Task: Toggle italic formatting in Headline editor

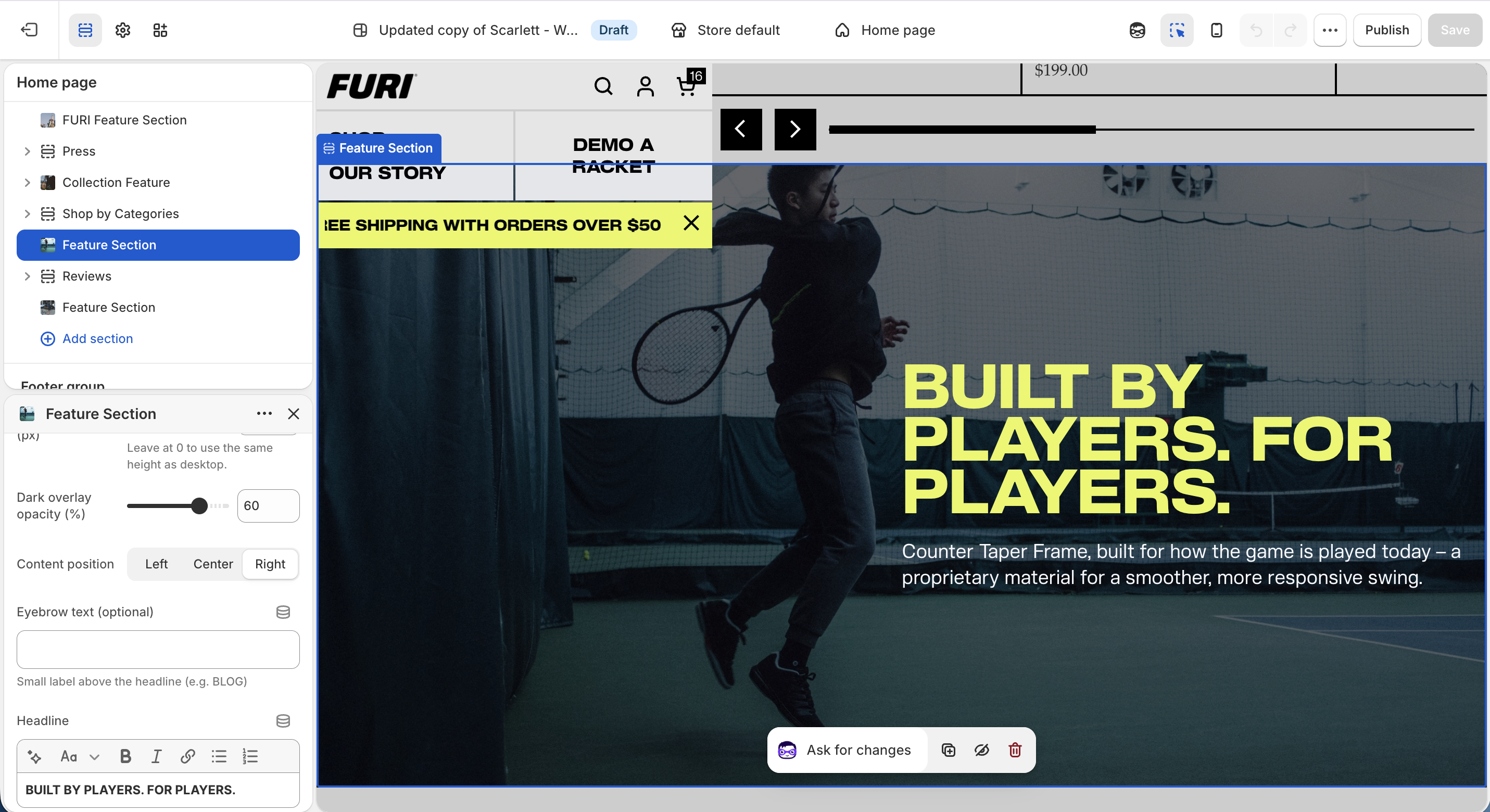Action: click(x=156, y=756)
